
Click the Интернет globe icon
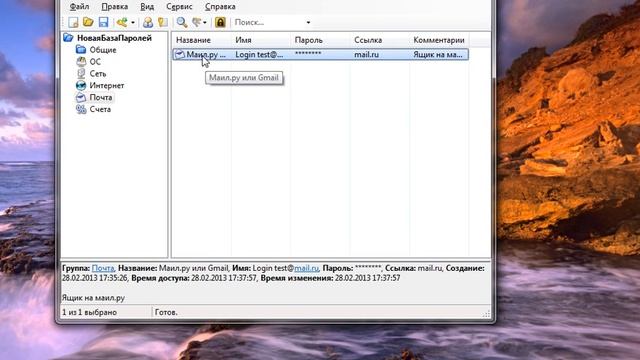coord(81,85)
